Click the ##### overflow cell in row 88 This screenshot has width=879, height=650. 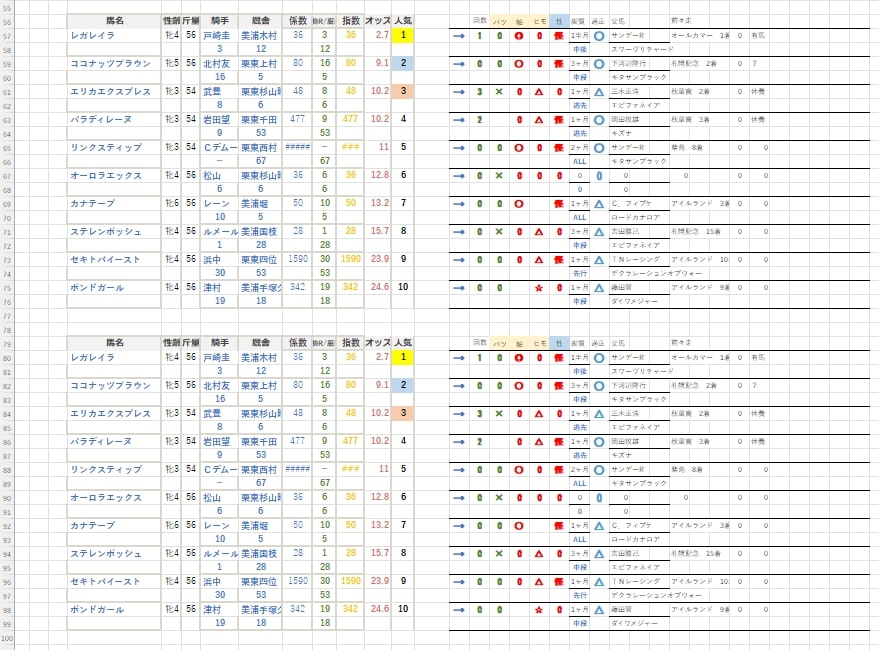tap(297, 469)
